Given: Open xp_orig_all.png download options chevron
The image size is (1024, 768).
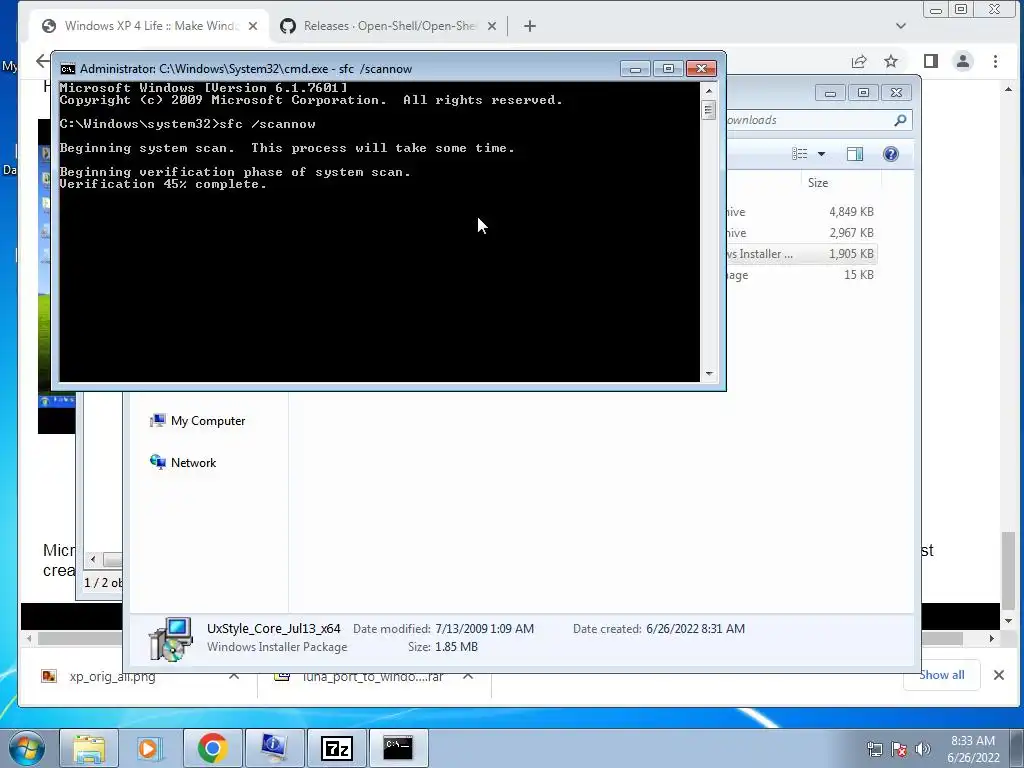Looking at the screenshot, I should click(234, 677).
